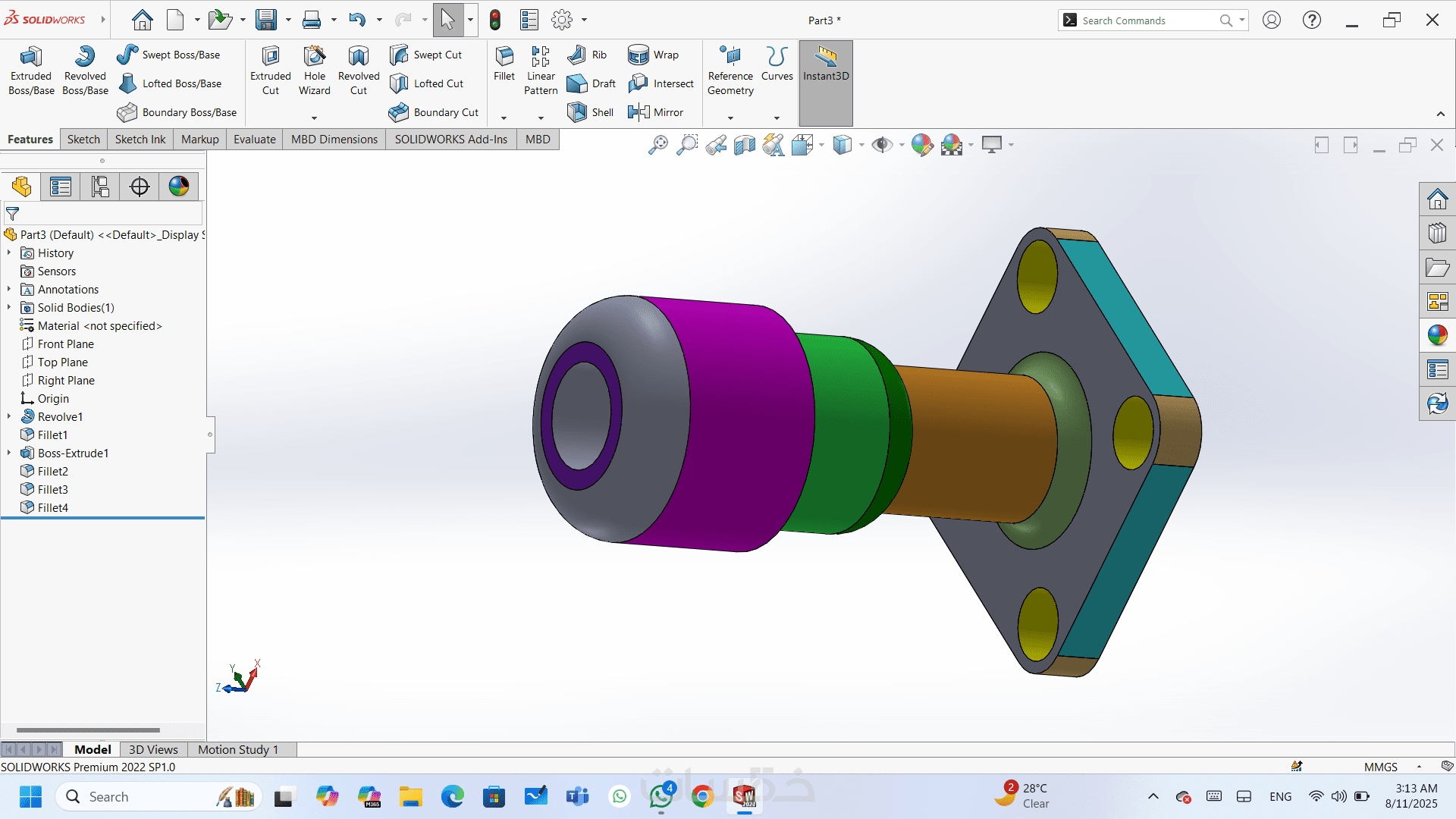Click the MMGS unit system button
1456x819 pixels.
pos(1380,767)
